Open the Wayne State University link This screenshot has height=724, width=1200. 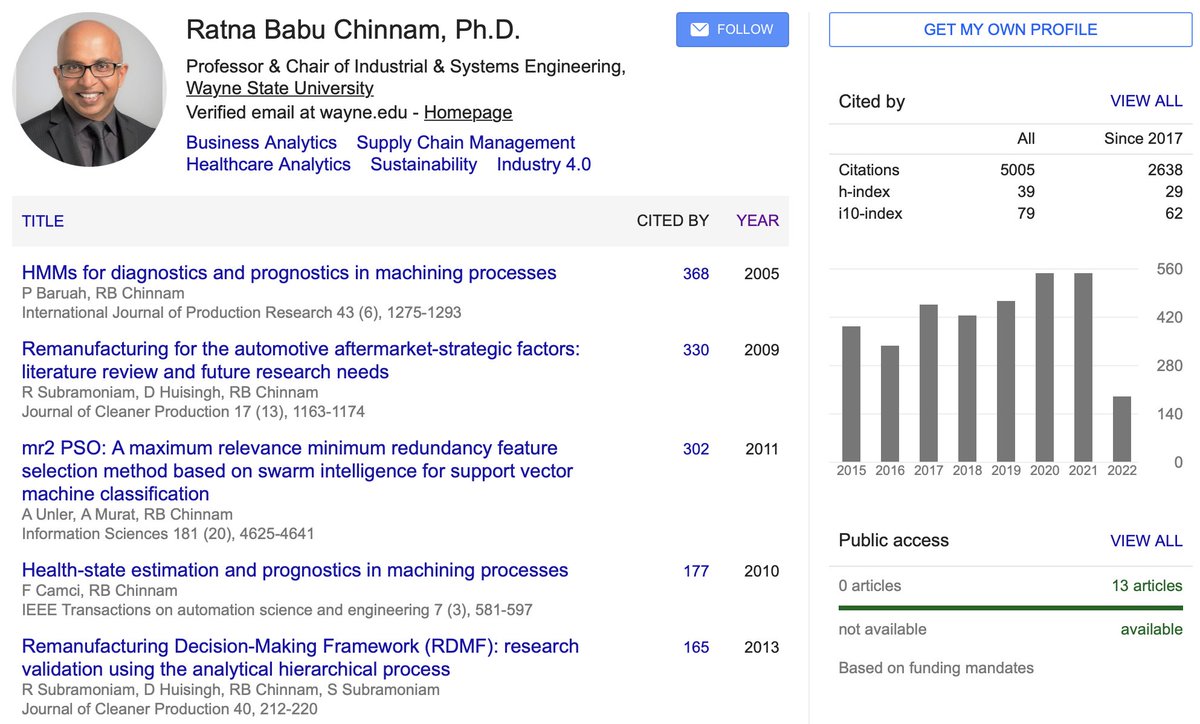click(x=280, y=88)
